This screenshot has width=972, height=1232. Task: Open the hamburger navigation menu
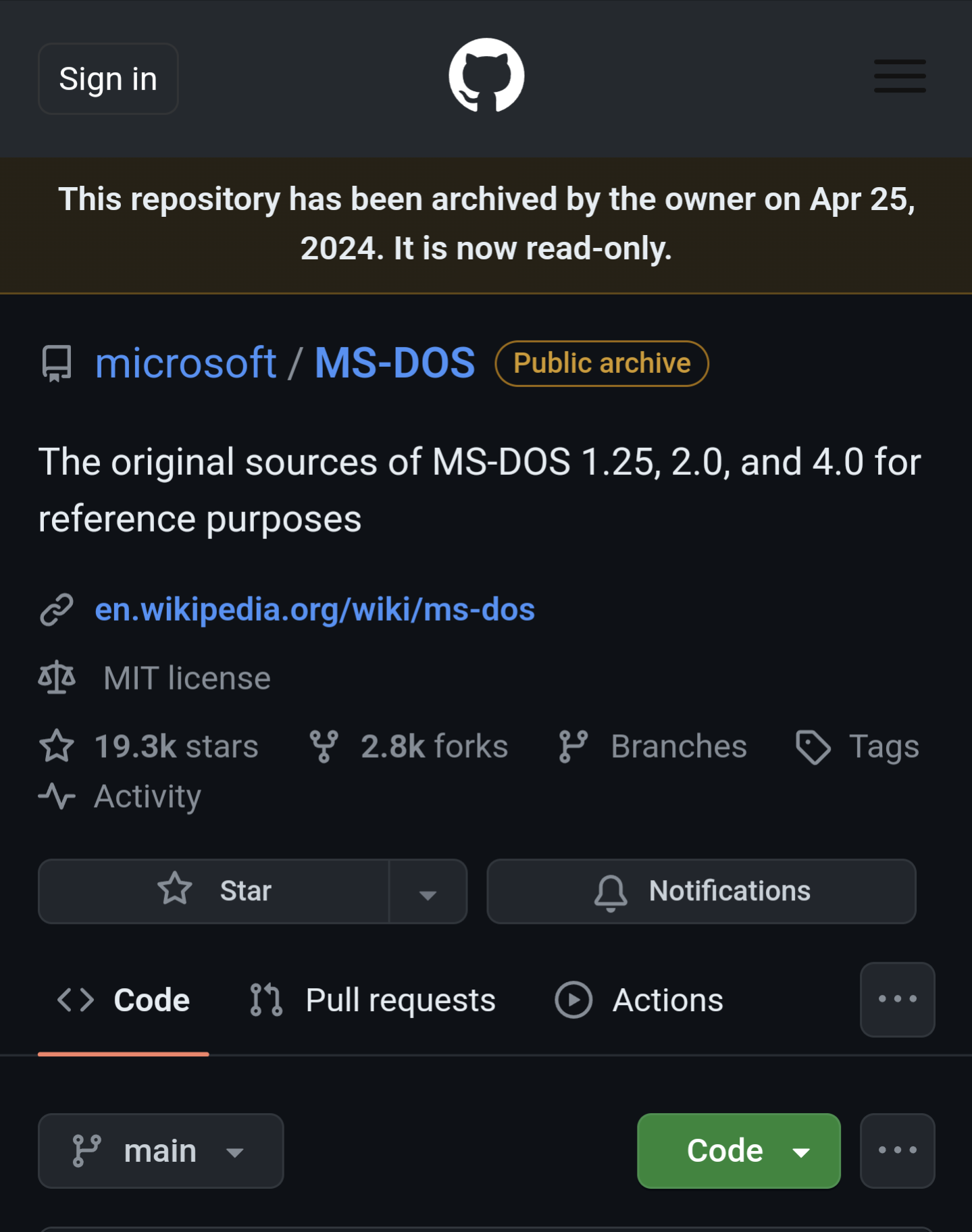pos(900,76)
